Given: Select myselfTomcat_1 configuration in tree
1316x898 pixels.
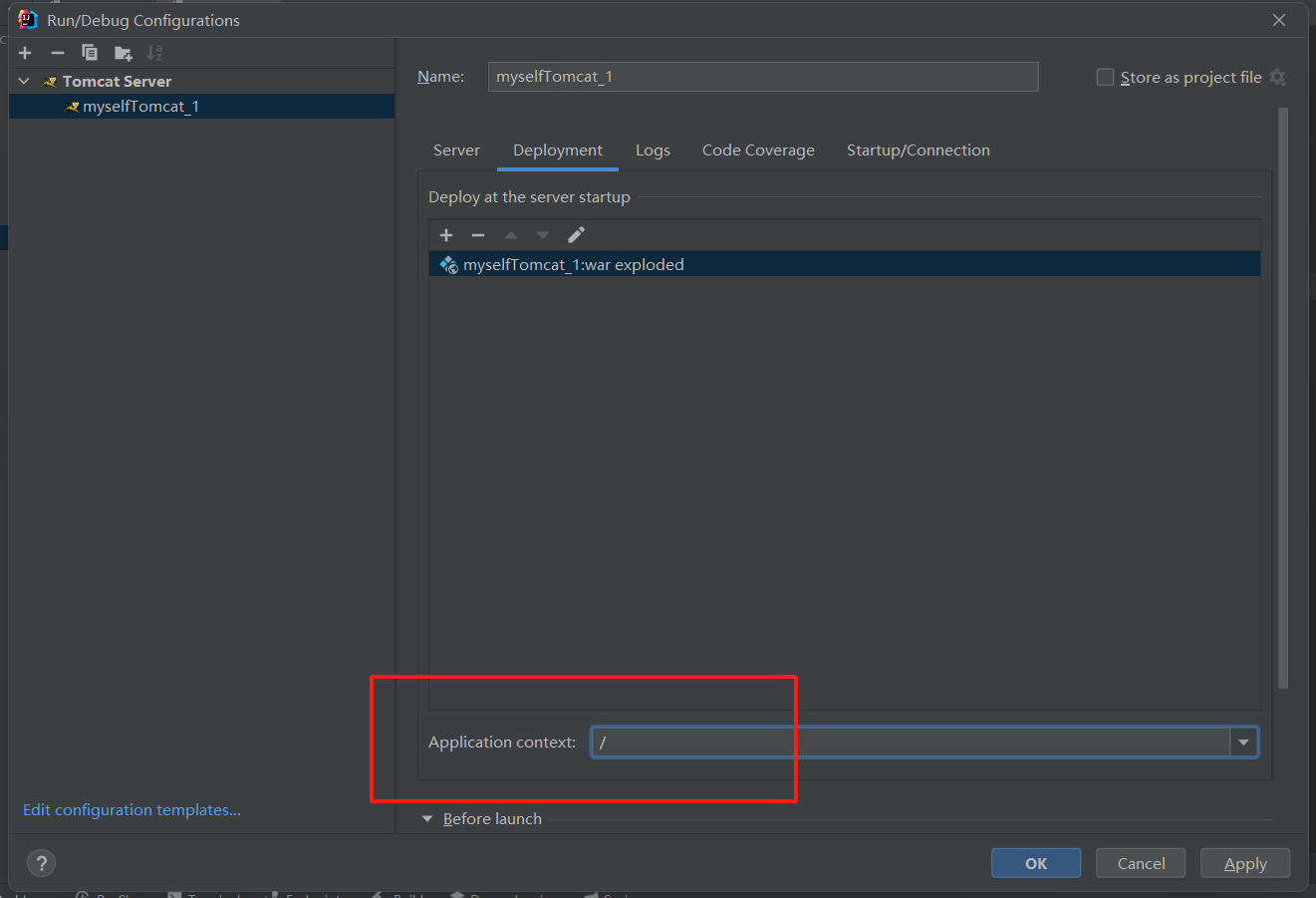Looking at the screenshot, I should click(201, 107).
